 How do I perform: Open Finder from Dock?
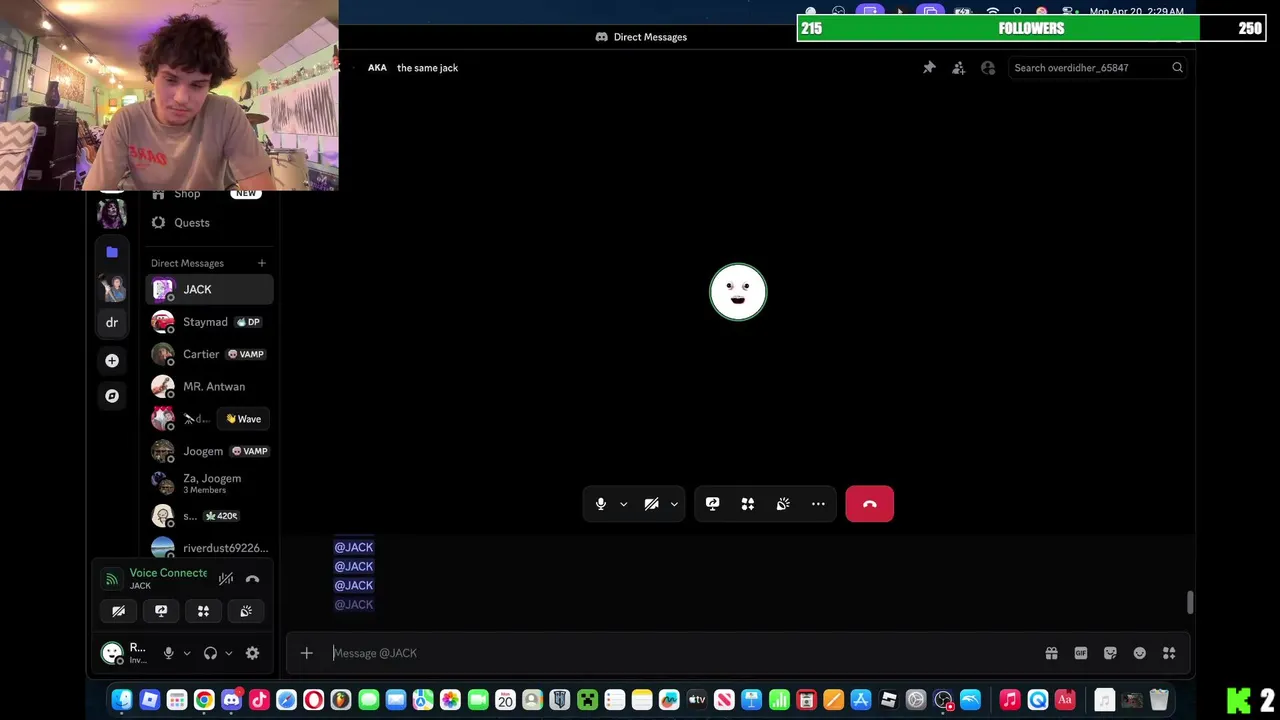click(122, 700)
